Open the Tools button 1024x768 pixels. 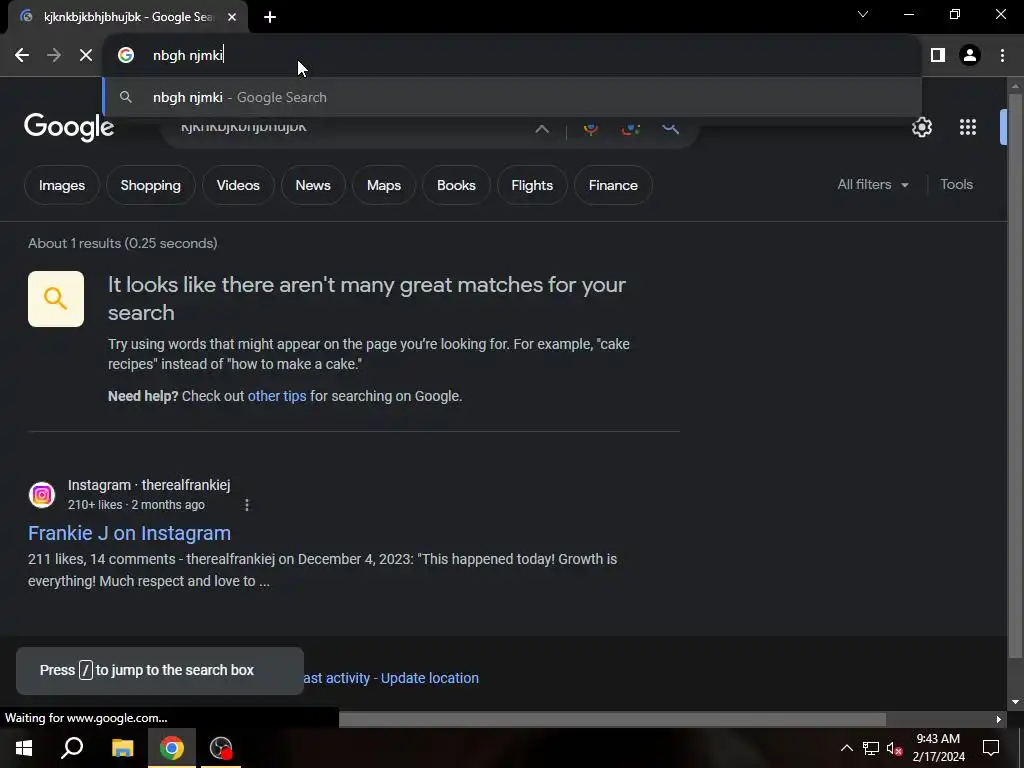(x=957, y=185)
